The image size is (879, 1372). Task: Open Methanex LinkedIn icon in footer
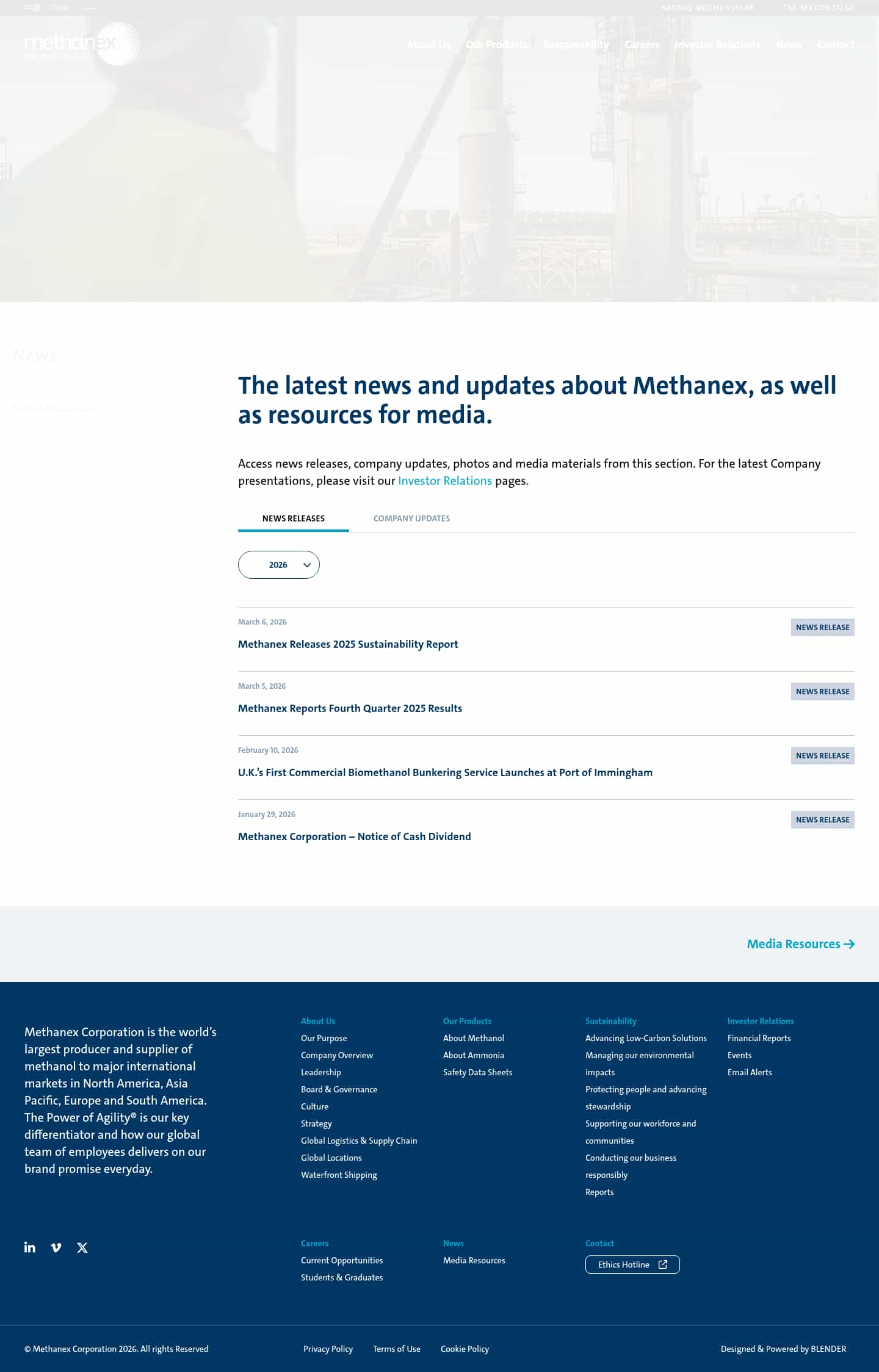click(x=30, y=1247)
